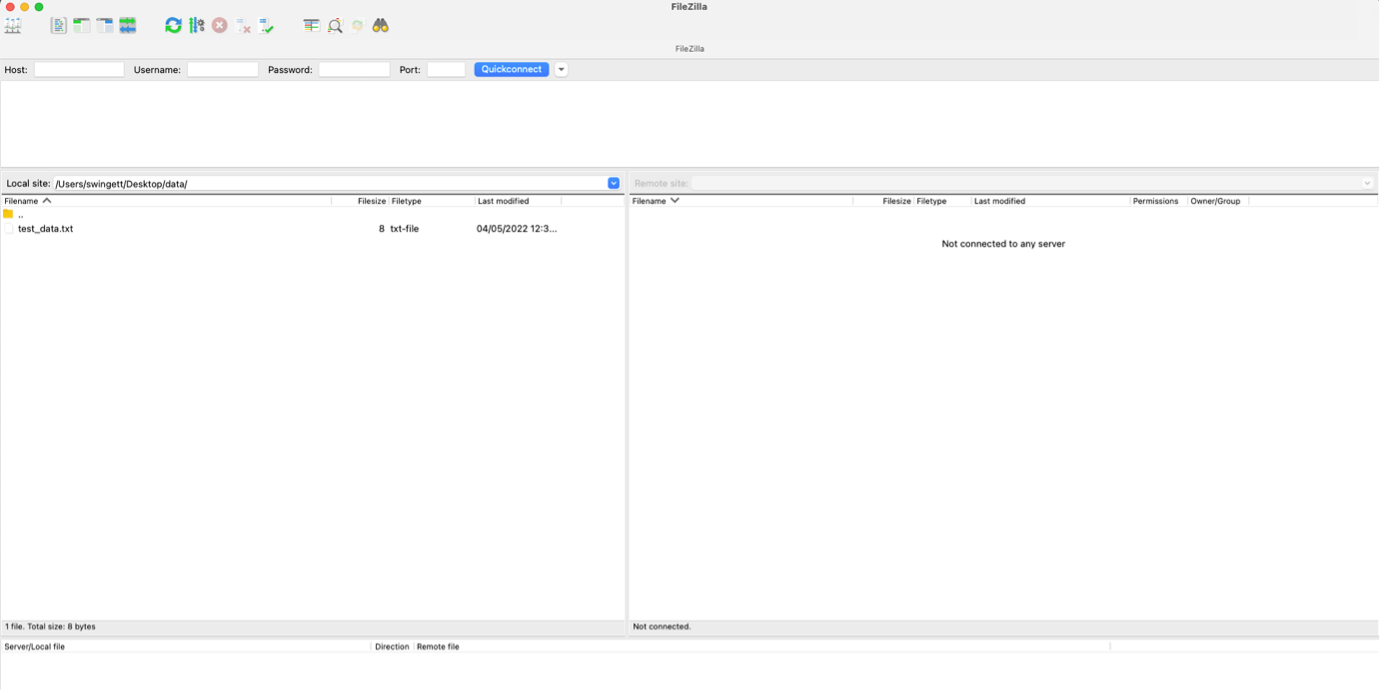The height and width of the screenshot is (693, 1384).
Task: Maximize the window with green button
Action: click(x=40, y=7)
